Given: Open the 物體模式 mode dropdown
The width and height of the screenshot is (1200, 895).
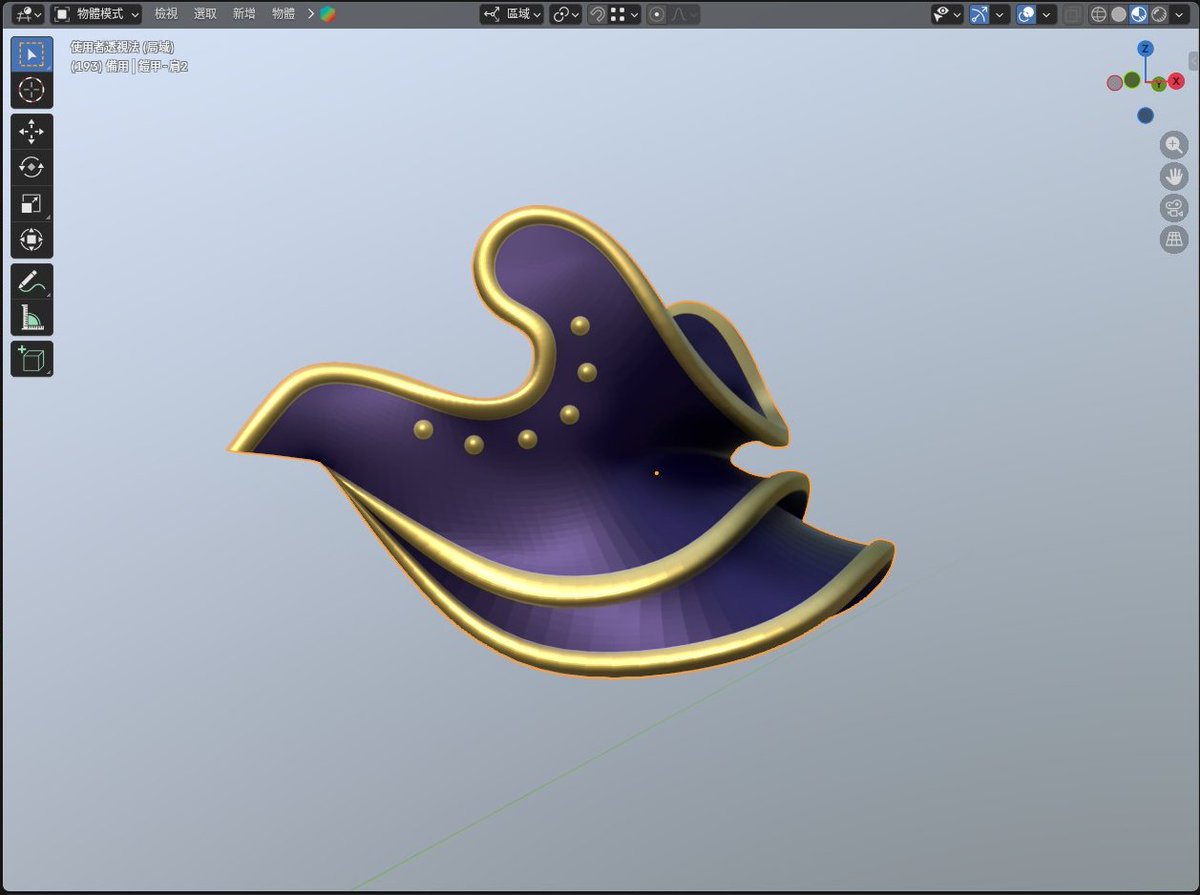Looking at the screenshot, I should pyautogui.click(x=96, y=14).
